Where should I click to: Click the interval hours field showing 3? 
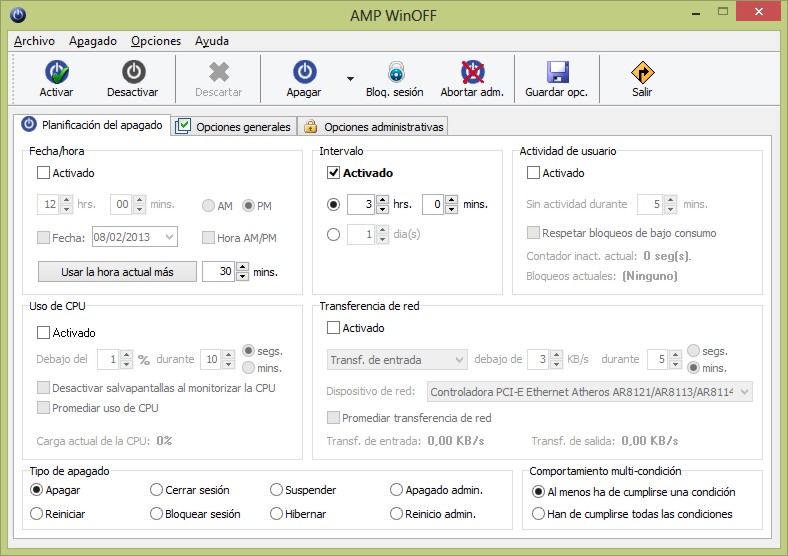click(x=361, y=204)
